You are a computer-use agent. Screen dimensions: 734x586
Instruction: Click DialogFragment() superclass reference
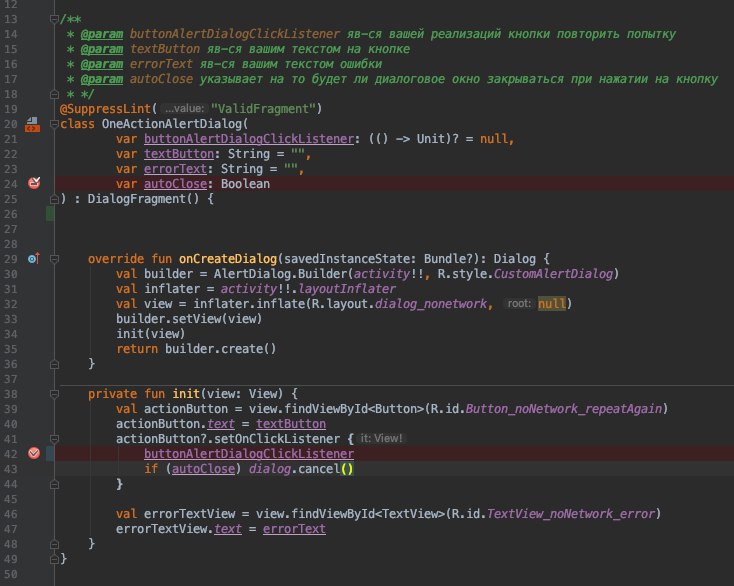click(x=144, y=199)
